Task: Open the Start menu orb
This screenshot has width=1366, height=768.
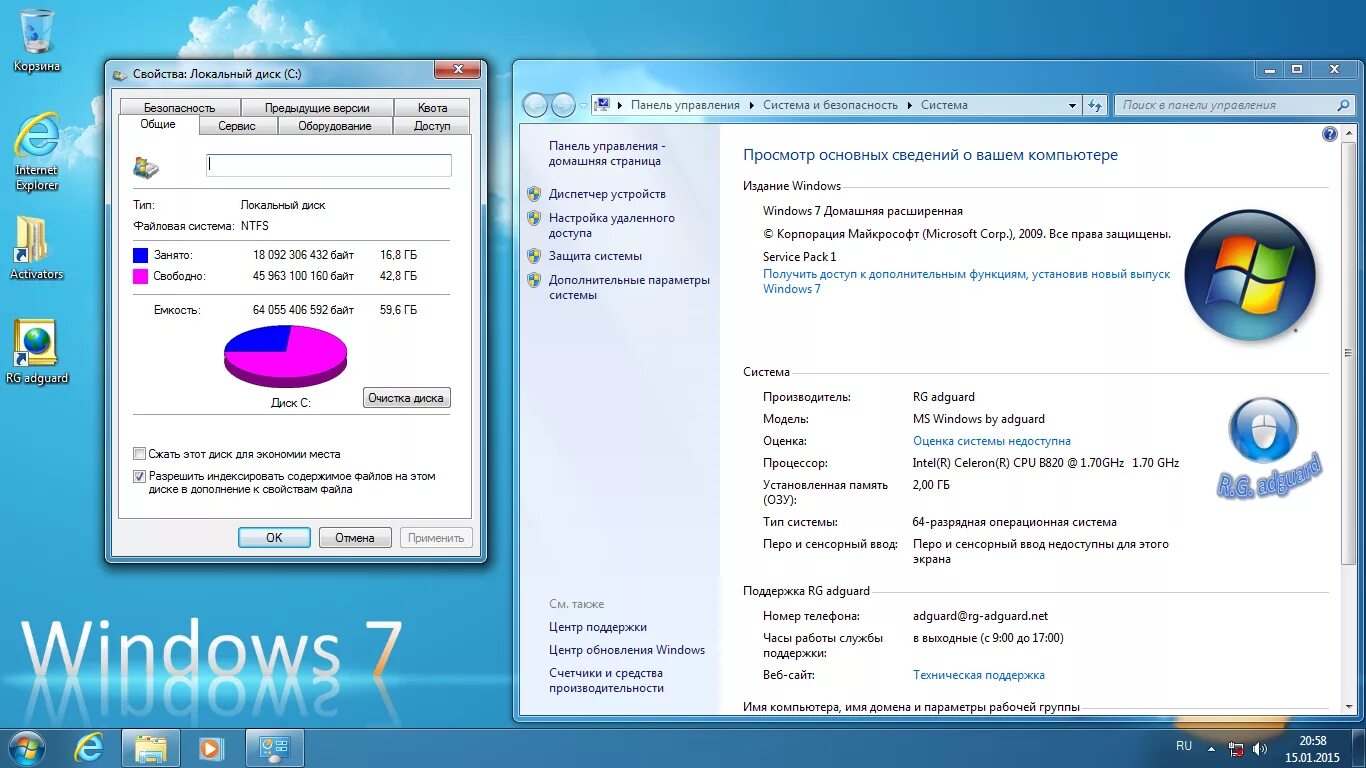Action: [x=27, y=747]
